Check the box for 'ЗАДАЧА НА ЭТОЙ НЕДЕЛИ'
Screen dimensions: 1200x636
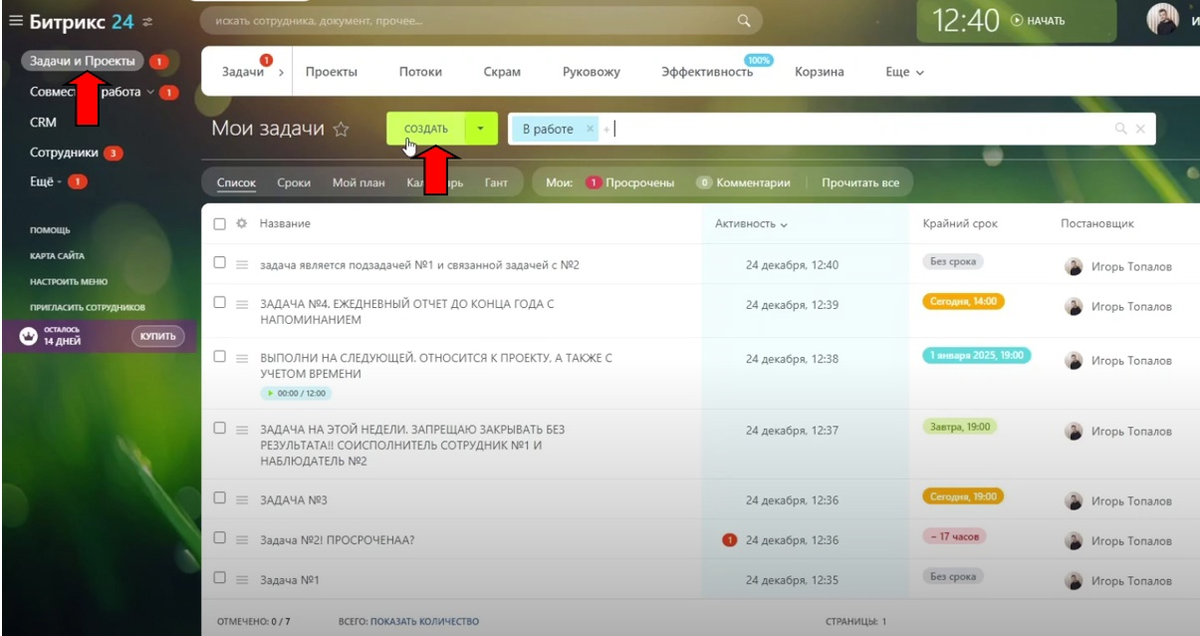(220, 428)
